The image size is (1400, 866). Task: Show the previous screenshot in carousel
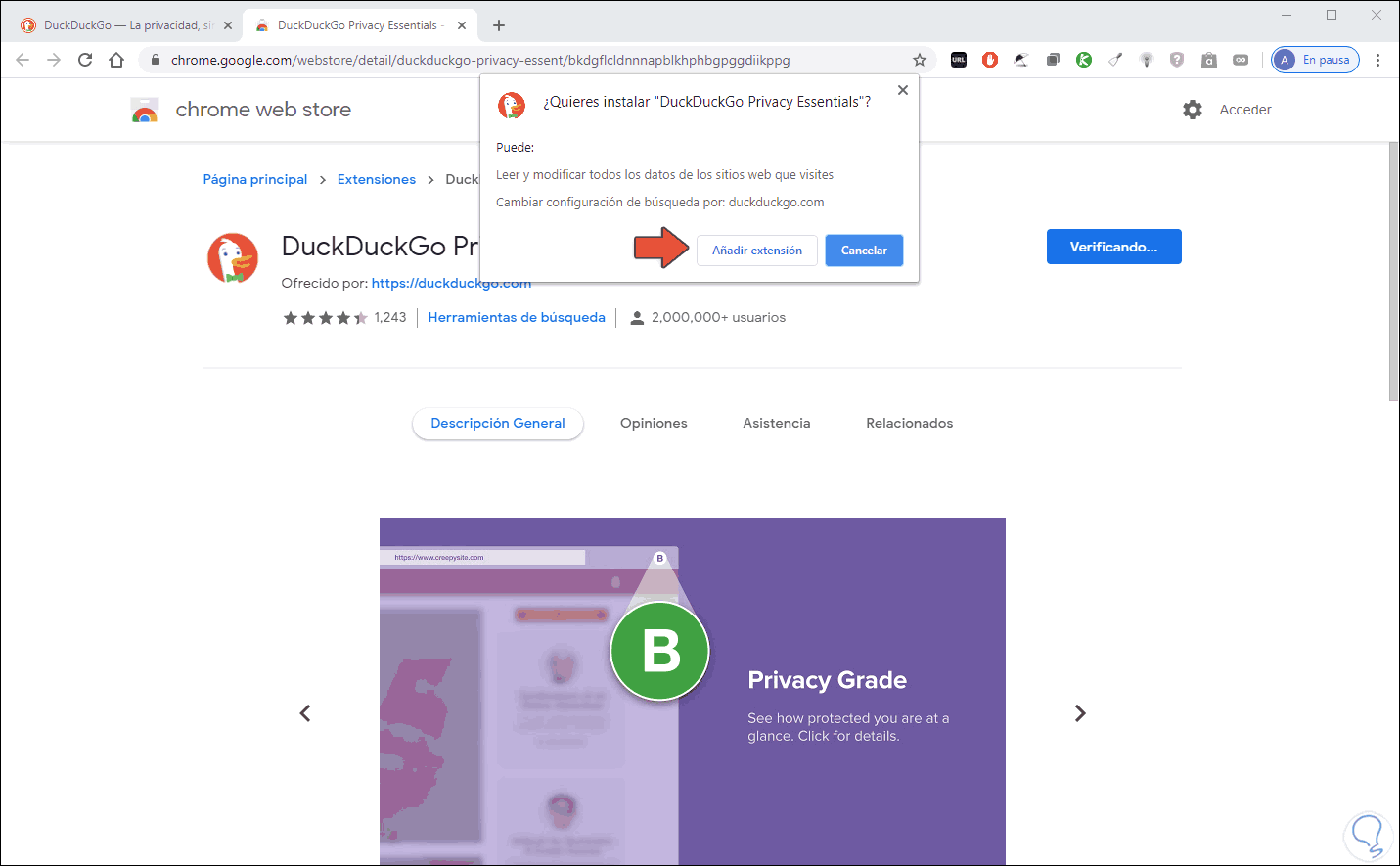pos(305,713)
